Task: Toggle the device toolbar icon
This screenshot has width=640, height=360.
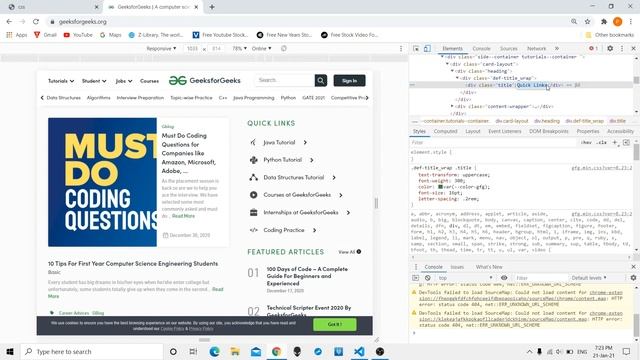Action: pyautogui.click(x=427, y=49)
